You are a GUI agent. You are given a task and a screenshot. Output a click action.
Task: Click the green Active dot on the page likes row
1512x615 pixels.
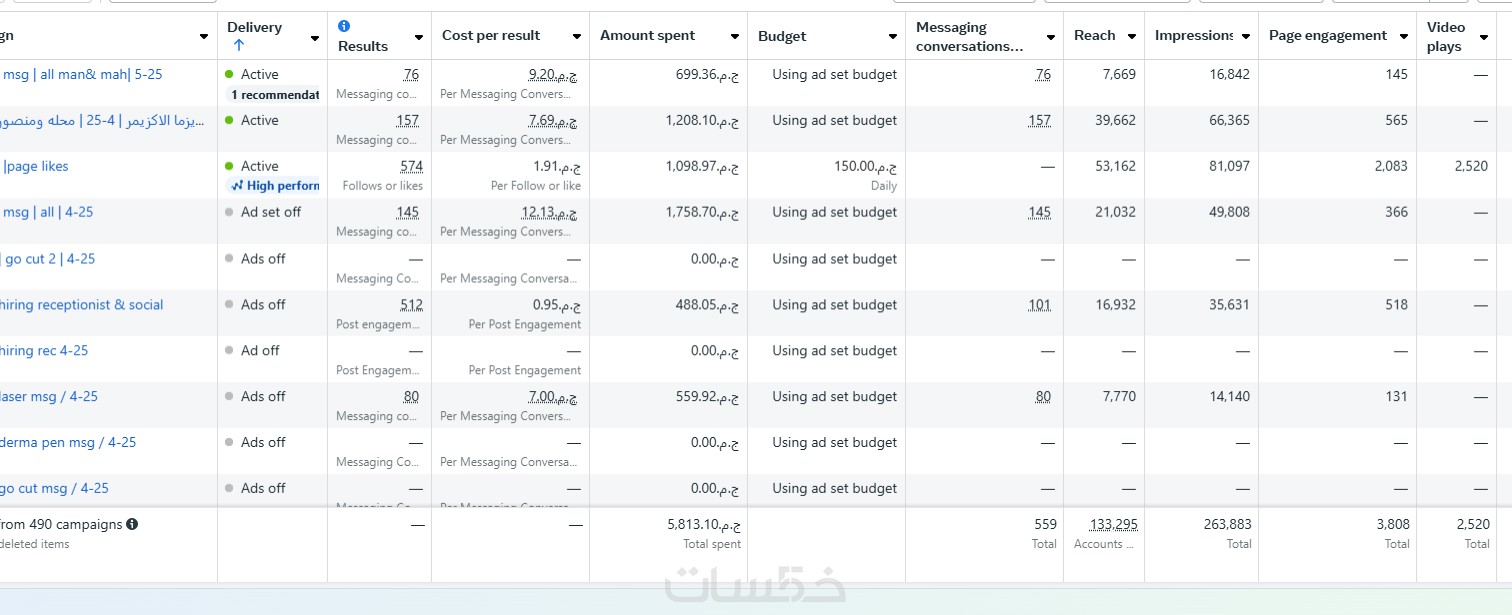[x=229, y=166]
